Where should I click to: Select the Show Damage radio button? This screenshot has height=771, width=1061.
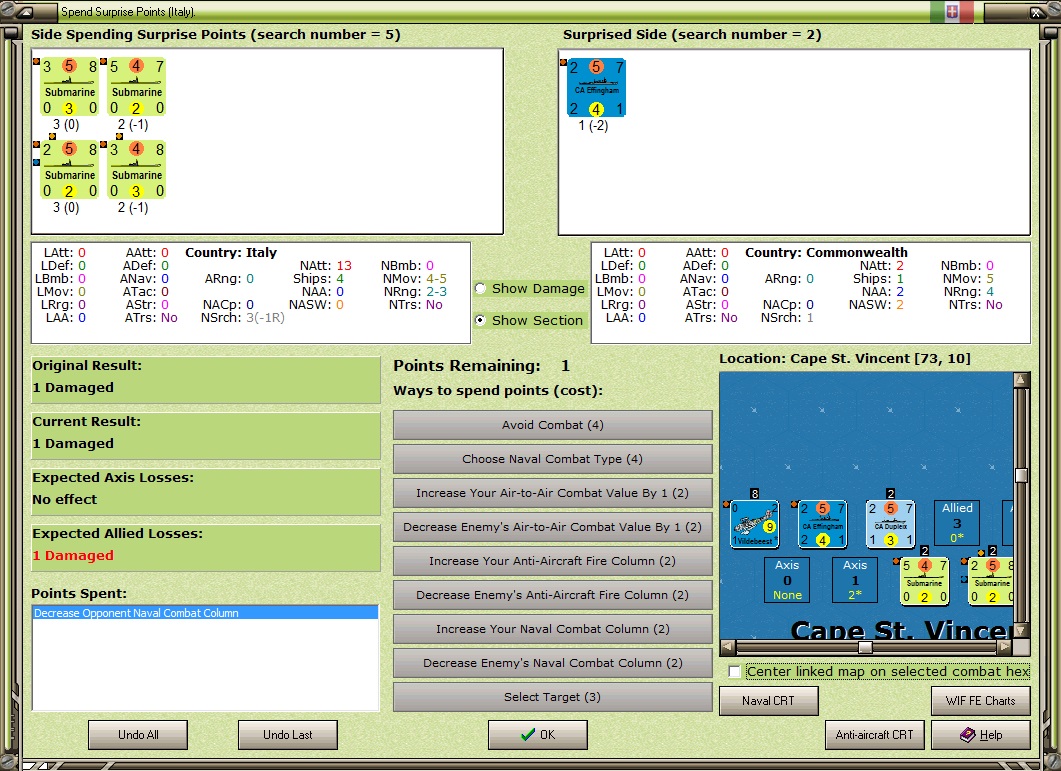[x=480, y=288]
